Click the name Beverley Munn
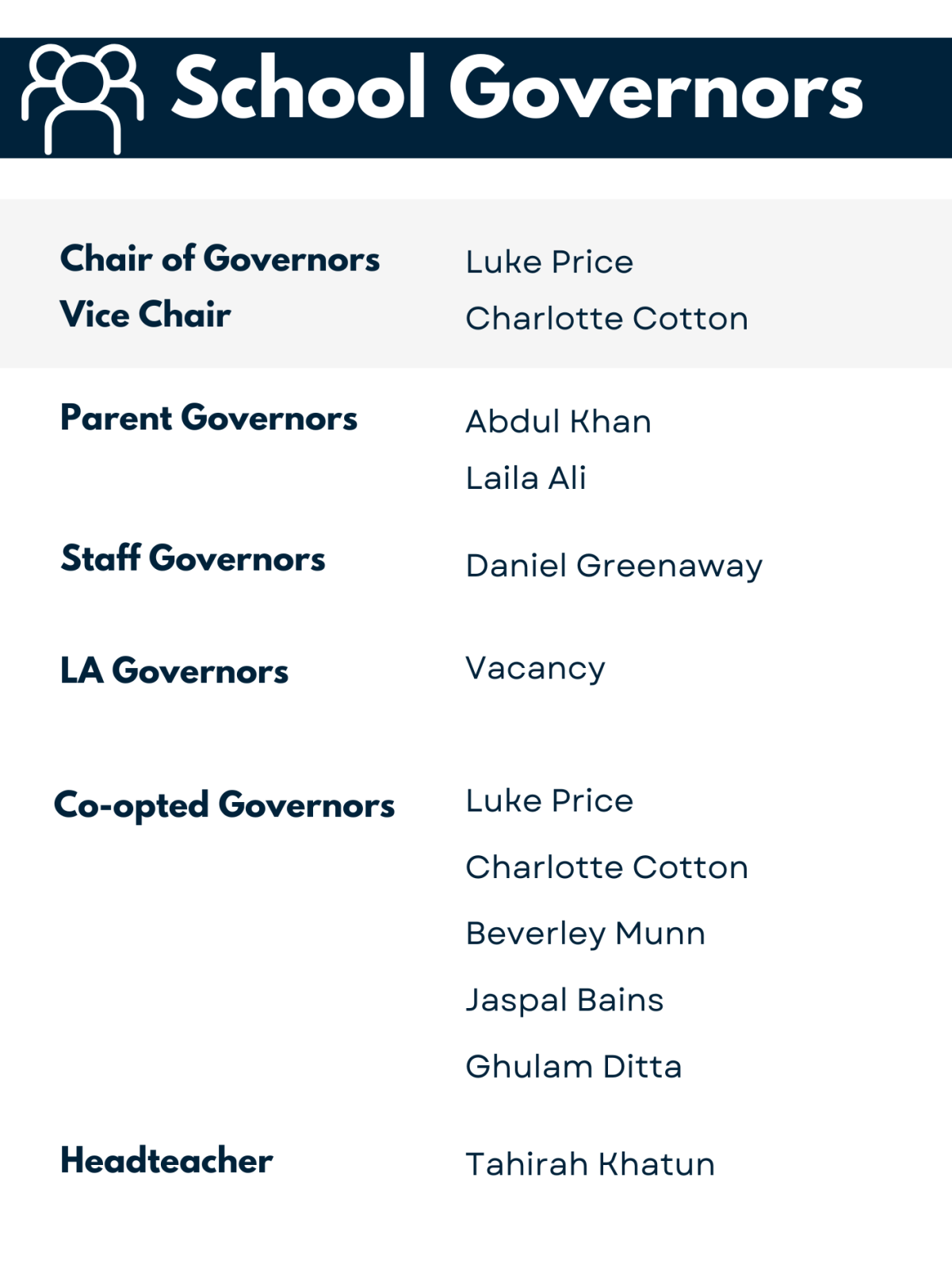 point(585,935)
